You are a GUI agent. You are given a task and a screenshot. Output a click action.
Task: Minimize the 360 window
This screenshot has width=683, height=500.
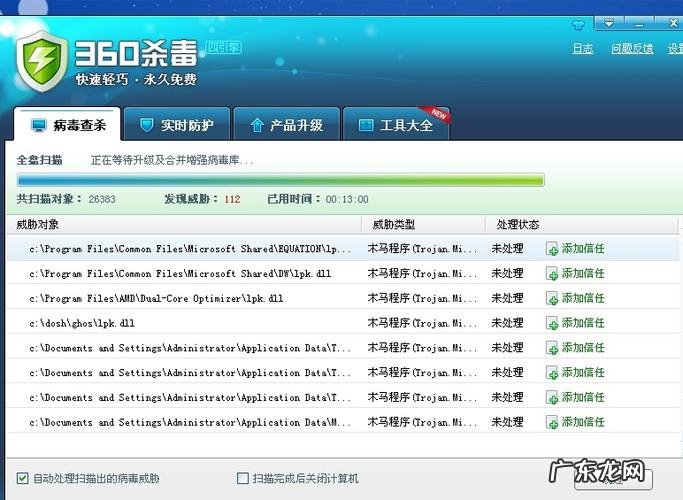click(639, 23)
